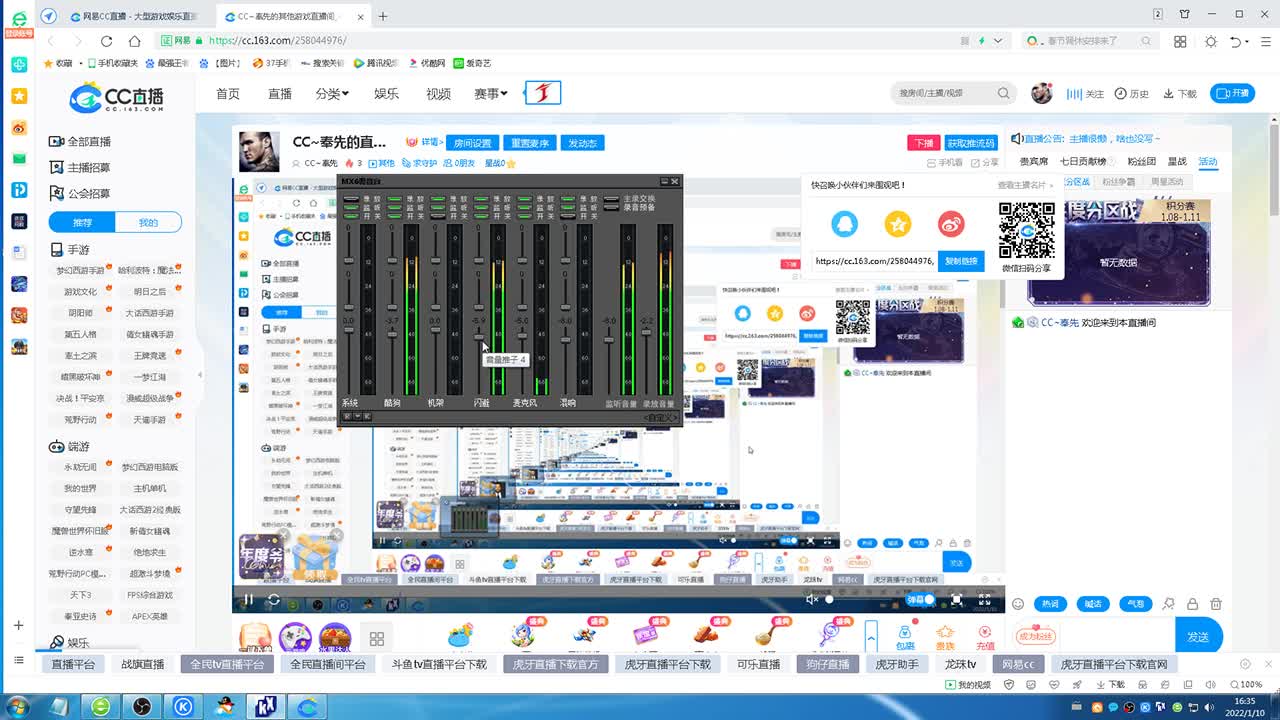The height and width of the screenshot is (720, 1280).
Task: Open the new browser tab plus button
Action: click(383, 16)
